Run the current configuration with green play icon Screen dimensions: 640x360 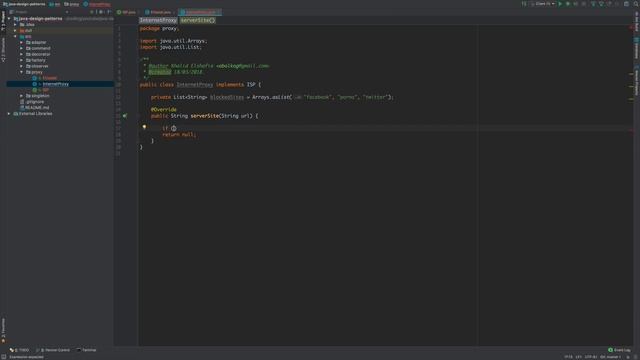(x=560, y=4)
